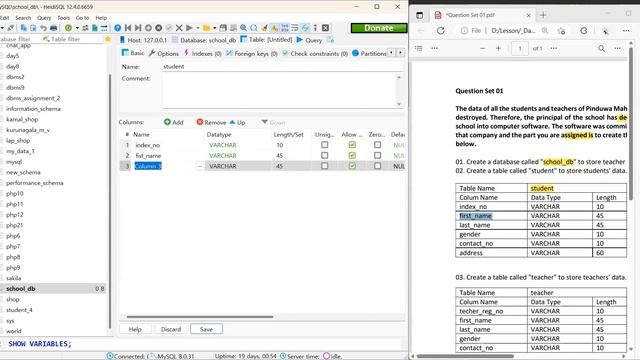Open the Search menu
Image resolution: width=640 pixels, height=360 pixels.
pyautogui.click(x=23, y=18)
